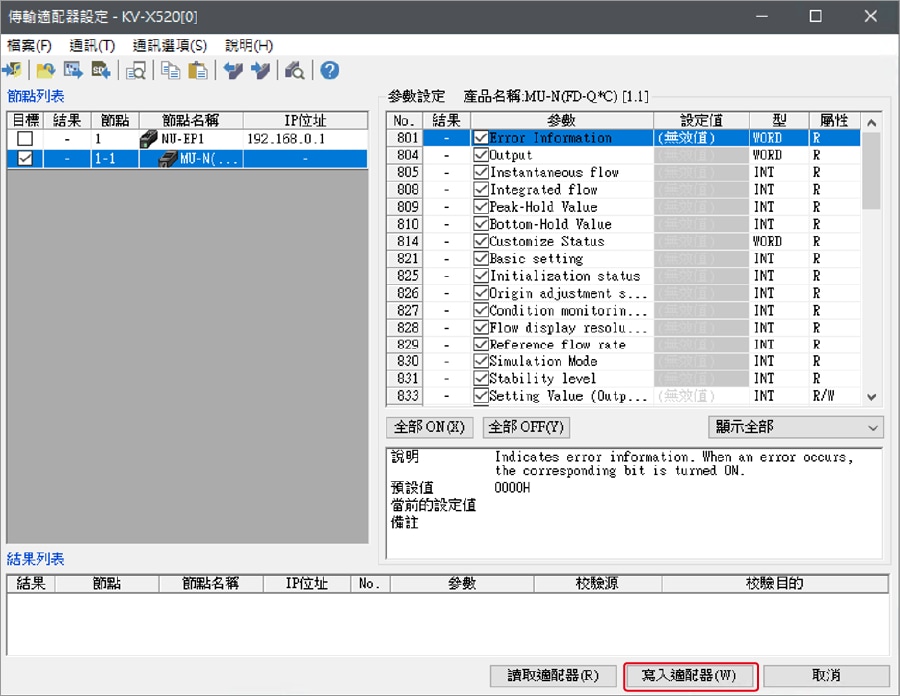Uncheck the Instantaneous flow parameter checkbox
Image resolution: width=900 pixels, height=696 pixels.
pyautogui.click(x=481, y=172)
